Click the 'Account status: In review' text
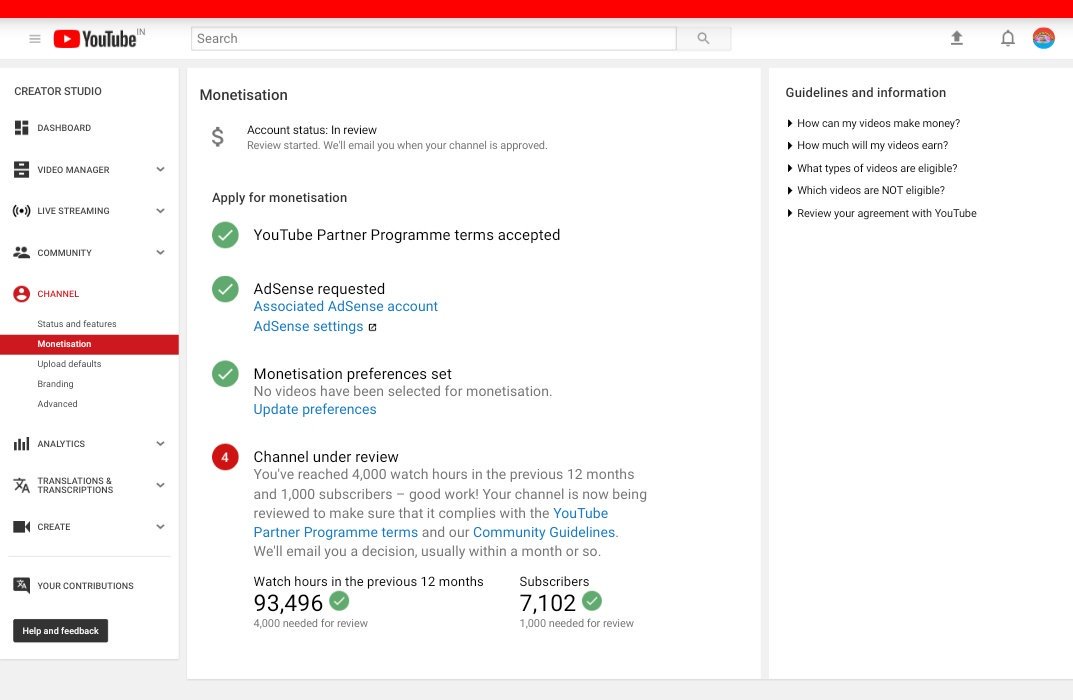Viewport: 1073px width, 700px height. pyautogui.click(x=312, y=130)
